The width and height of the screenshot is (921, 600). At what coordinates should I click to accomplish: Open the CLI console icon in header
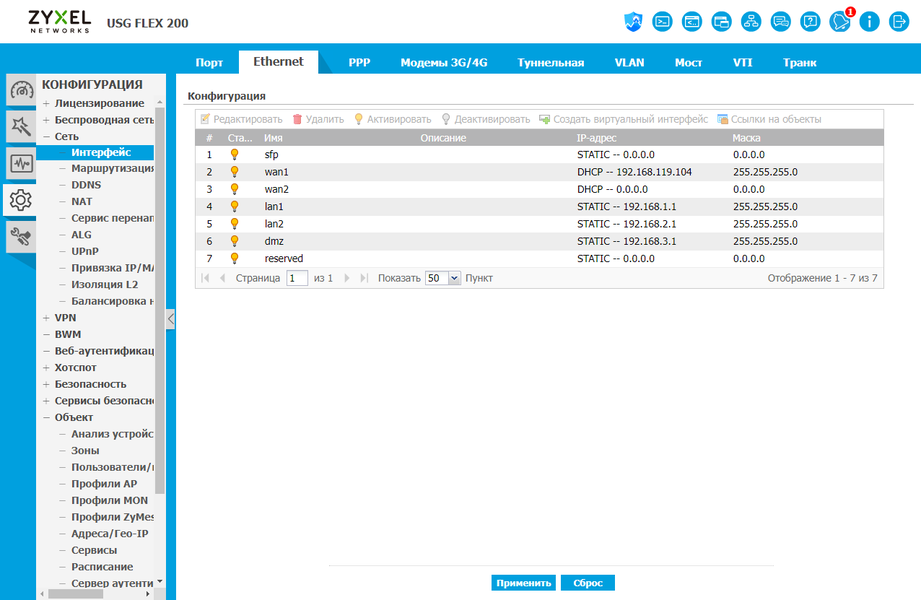tap(662, 22)
